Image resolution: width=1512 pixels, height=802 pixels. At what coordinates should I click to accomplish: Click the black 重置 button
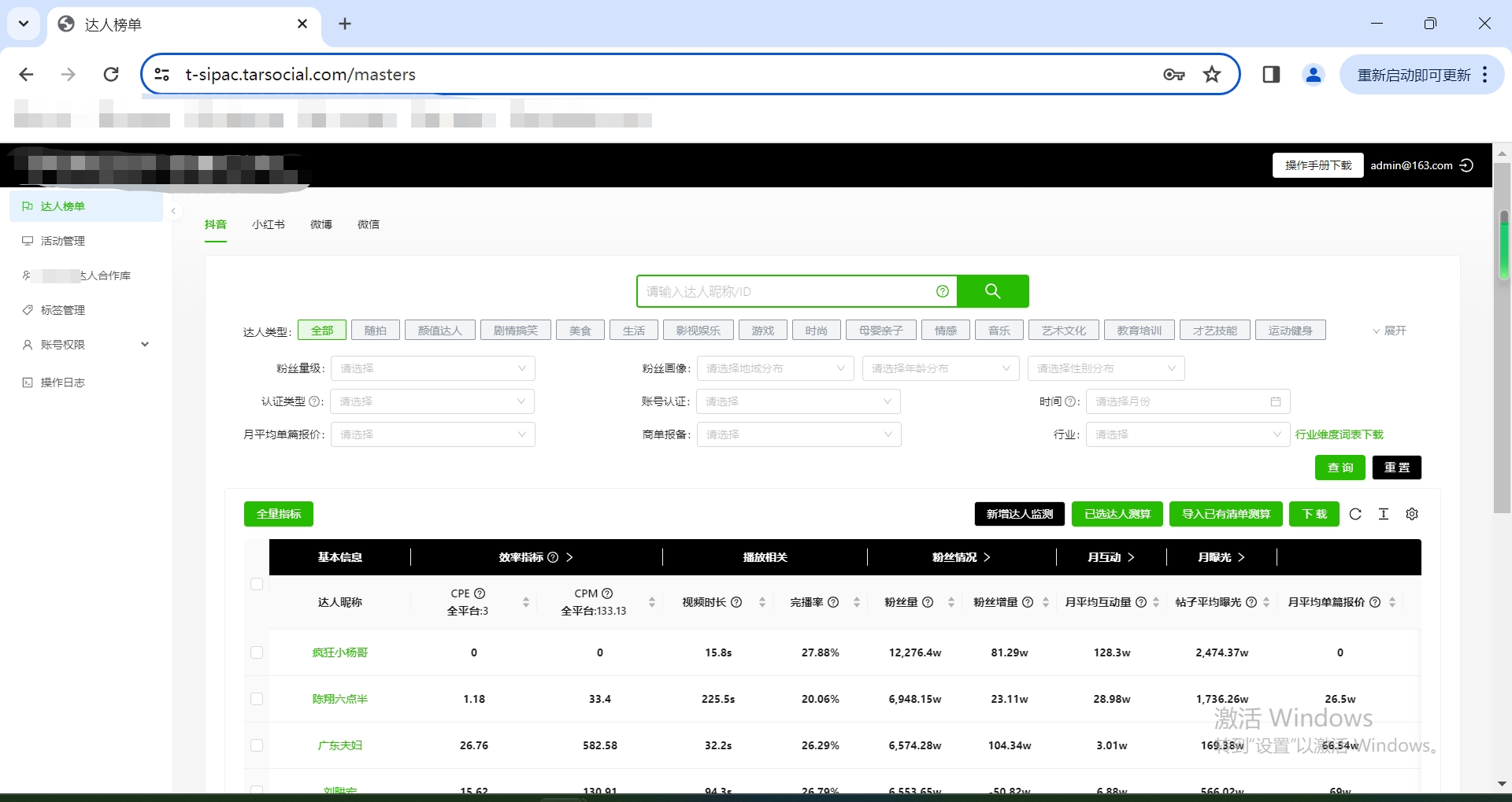[1397, 468]
